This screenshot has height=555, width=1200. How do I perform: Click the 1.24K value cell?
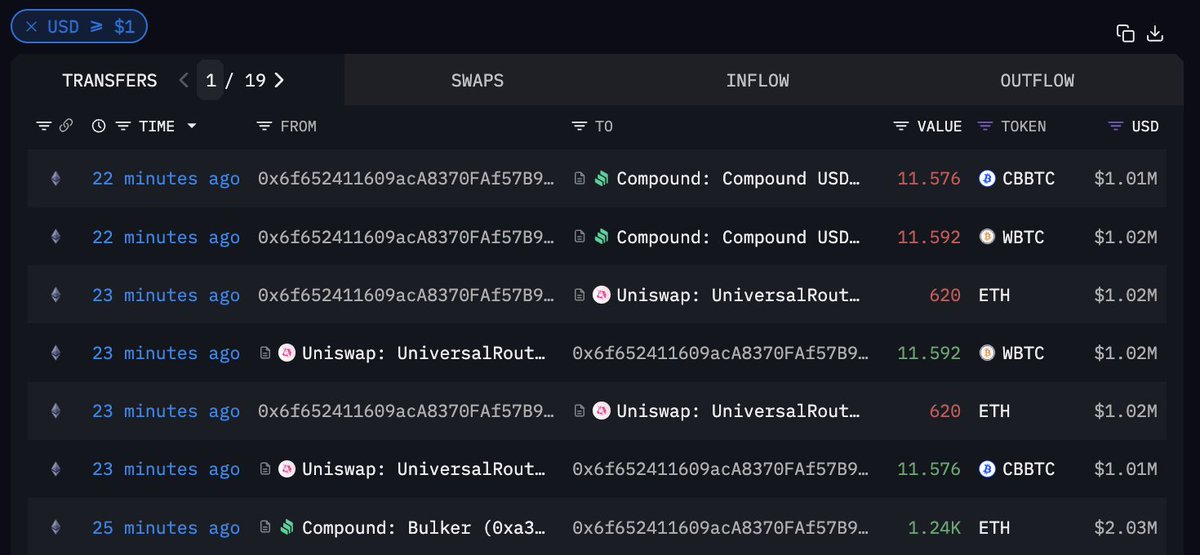tap(935, 527)
